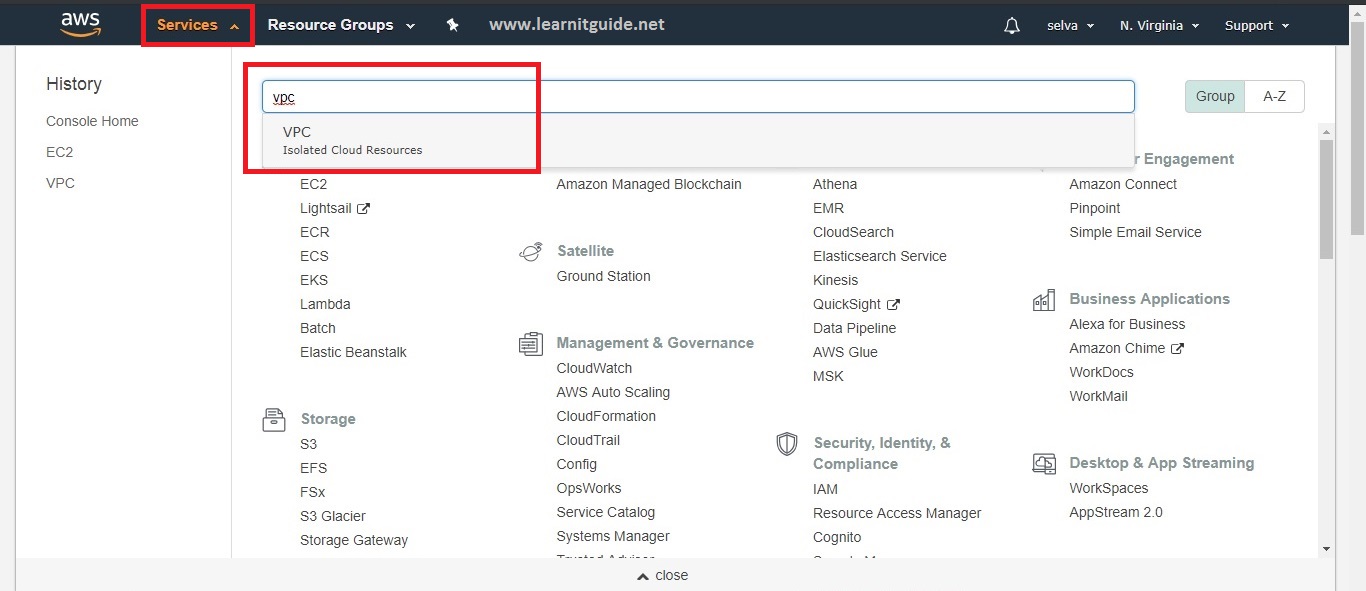Click the Satellite category icon
1366x591 pixels.
tap(530, 251)
